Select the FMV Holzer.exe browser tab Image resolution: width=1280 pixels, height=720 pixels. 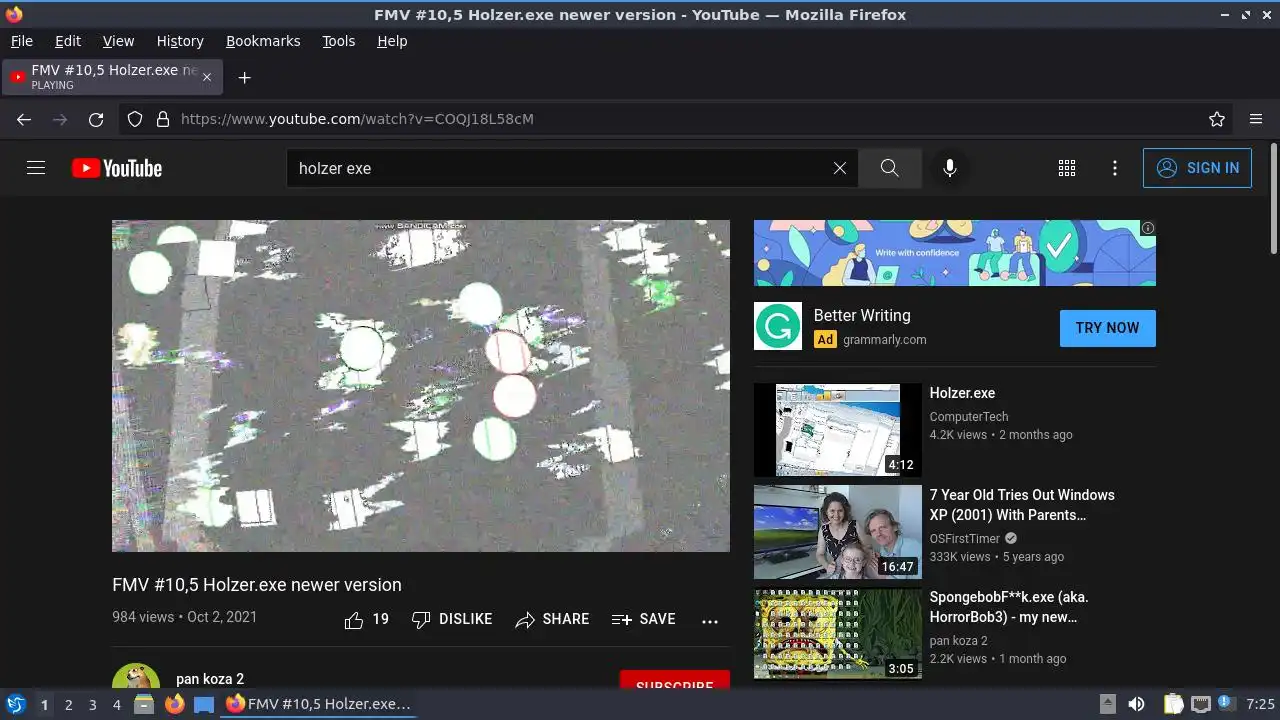tap(112, 77)
